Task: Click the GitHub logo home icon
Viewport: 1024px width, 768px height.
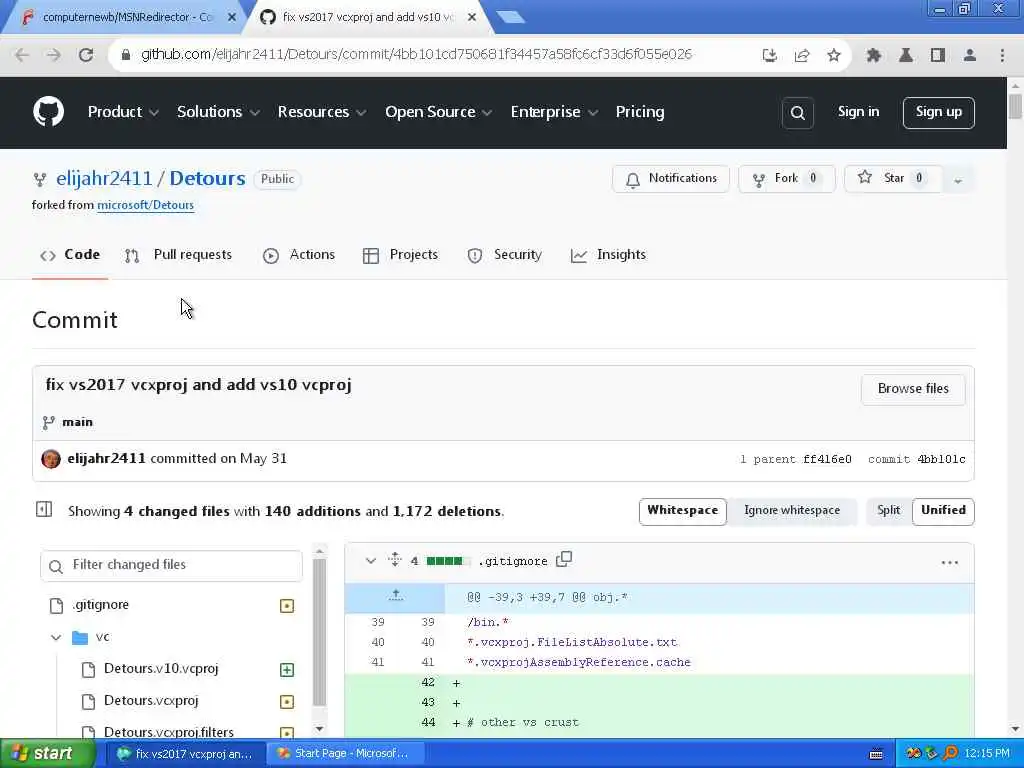Action: click(48, 112)
